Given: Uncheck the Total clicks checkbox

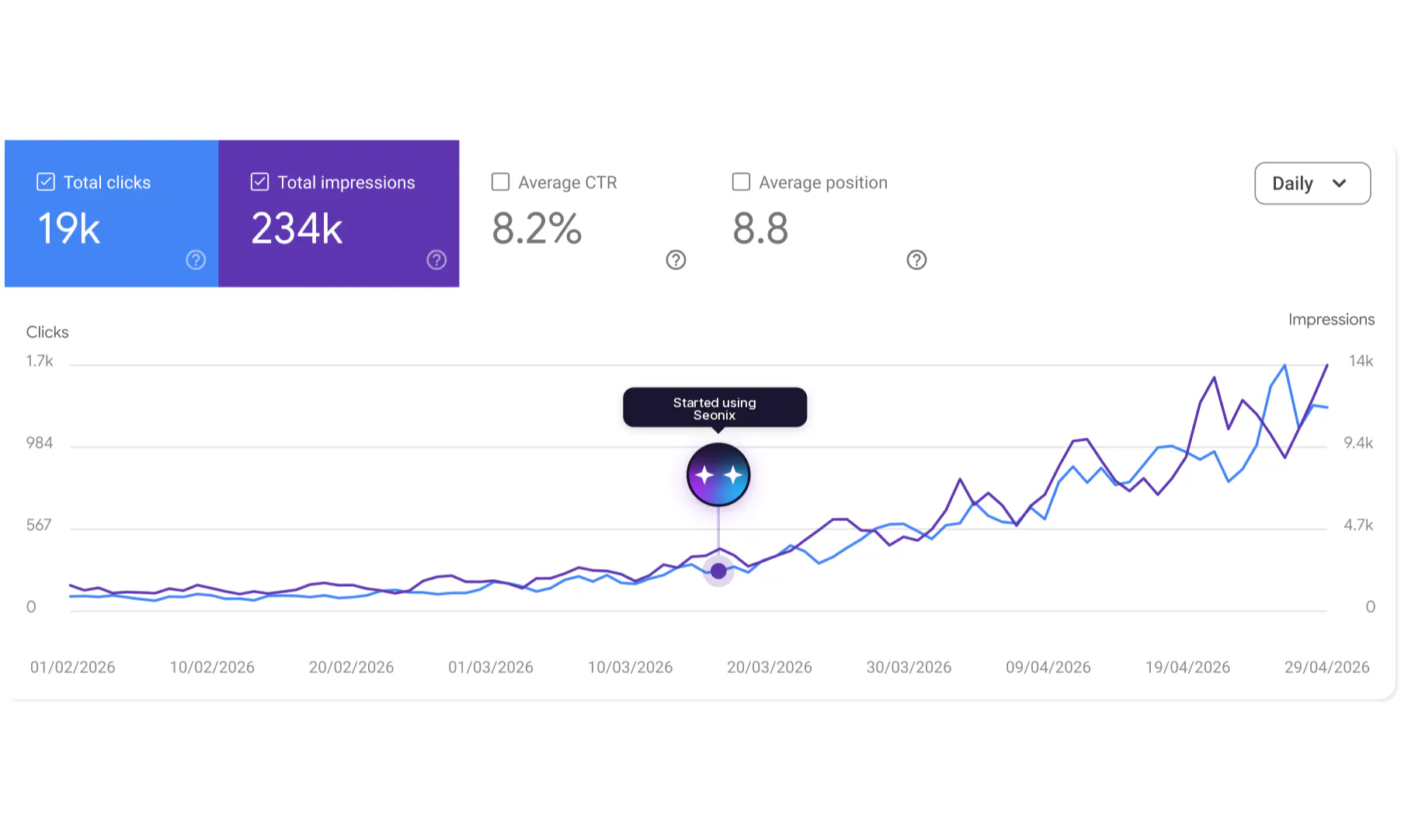Looking at the screenshot, I should coord(46,182).
